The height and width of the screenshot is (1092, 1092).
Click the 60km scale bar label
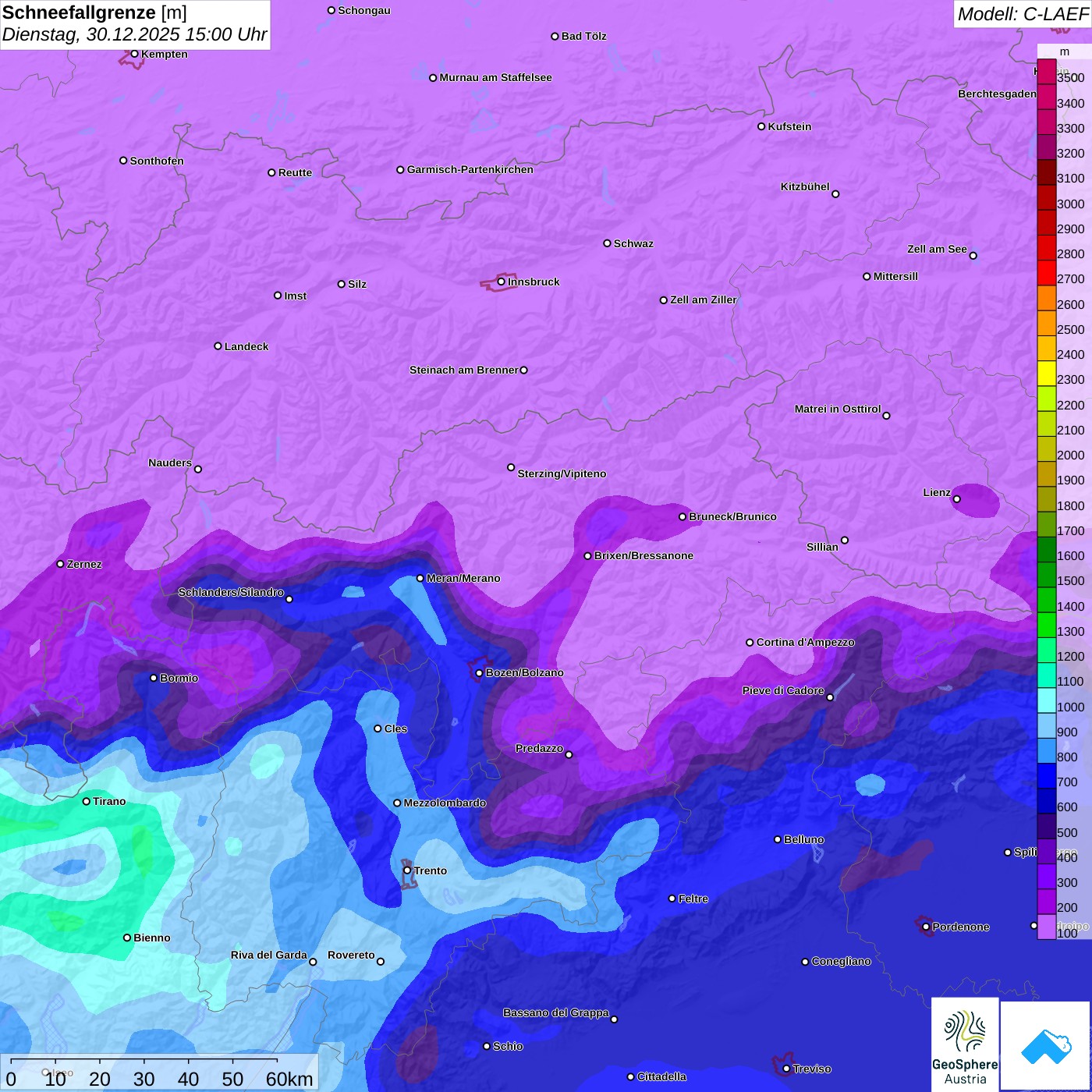pyautogui.click(x=289, y=1079)
